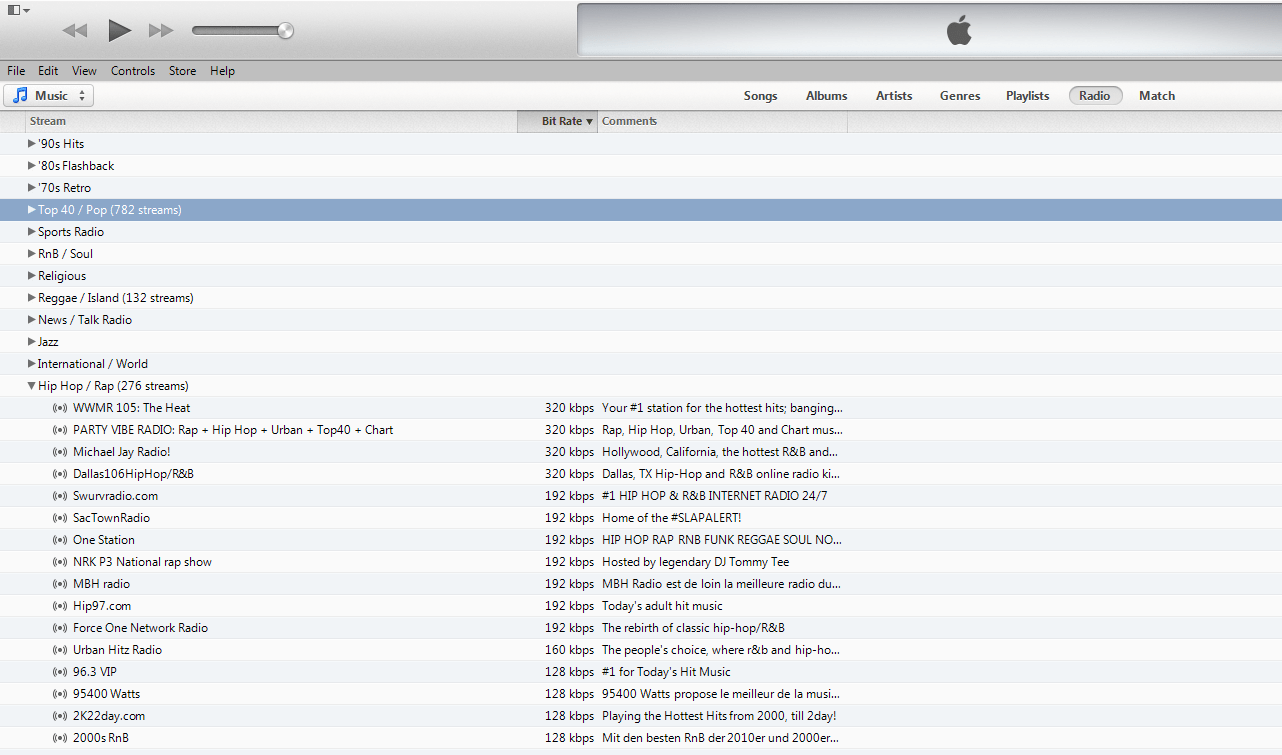Open the window menu icon at top-left

19,10
